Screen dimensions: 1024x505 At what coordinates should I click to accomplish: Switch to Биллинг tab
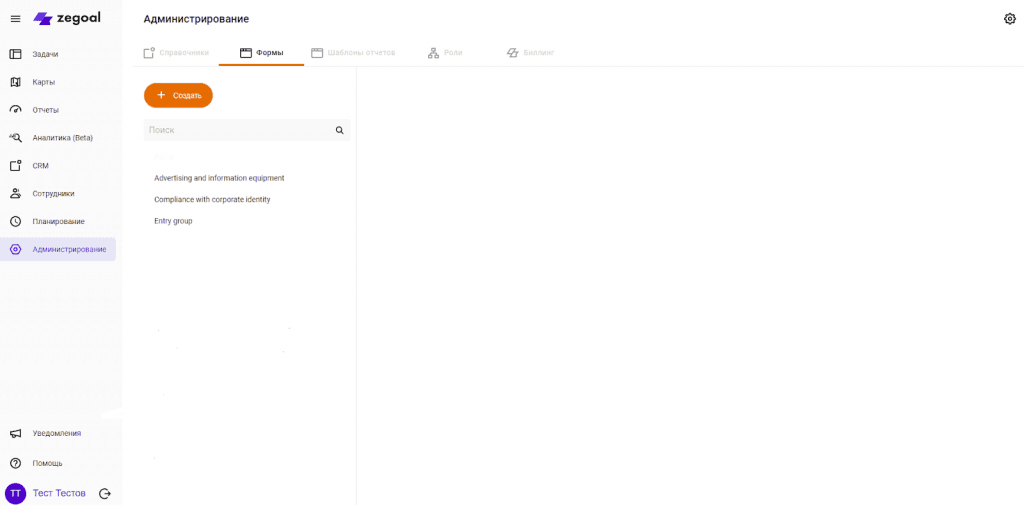(x=530, y=52)
